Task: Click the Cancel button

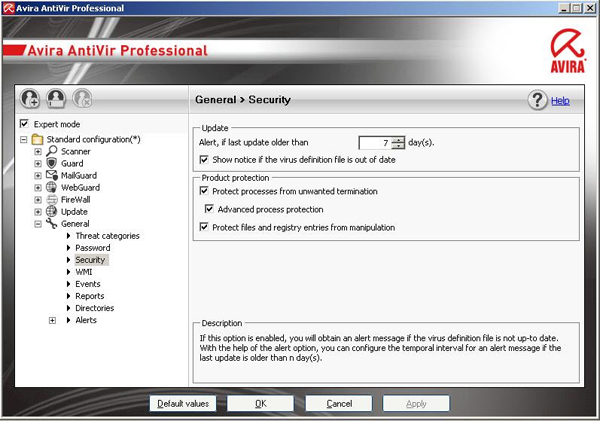Action: (339, 403)
